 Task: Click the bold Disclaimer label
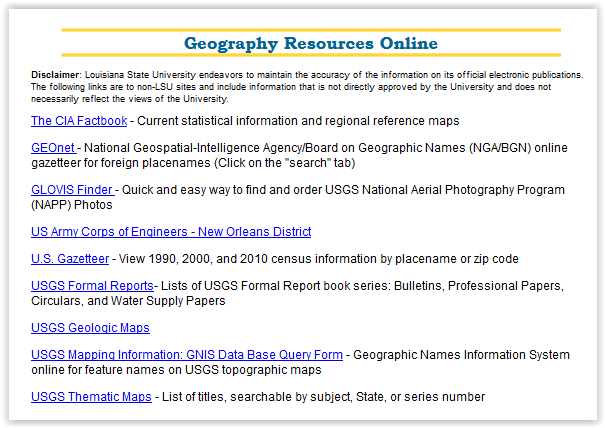[x=56, y=75]
